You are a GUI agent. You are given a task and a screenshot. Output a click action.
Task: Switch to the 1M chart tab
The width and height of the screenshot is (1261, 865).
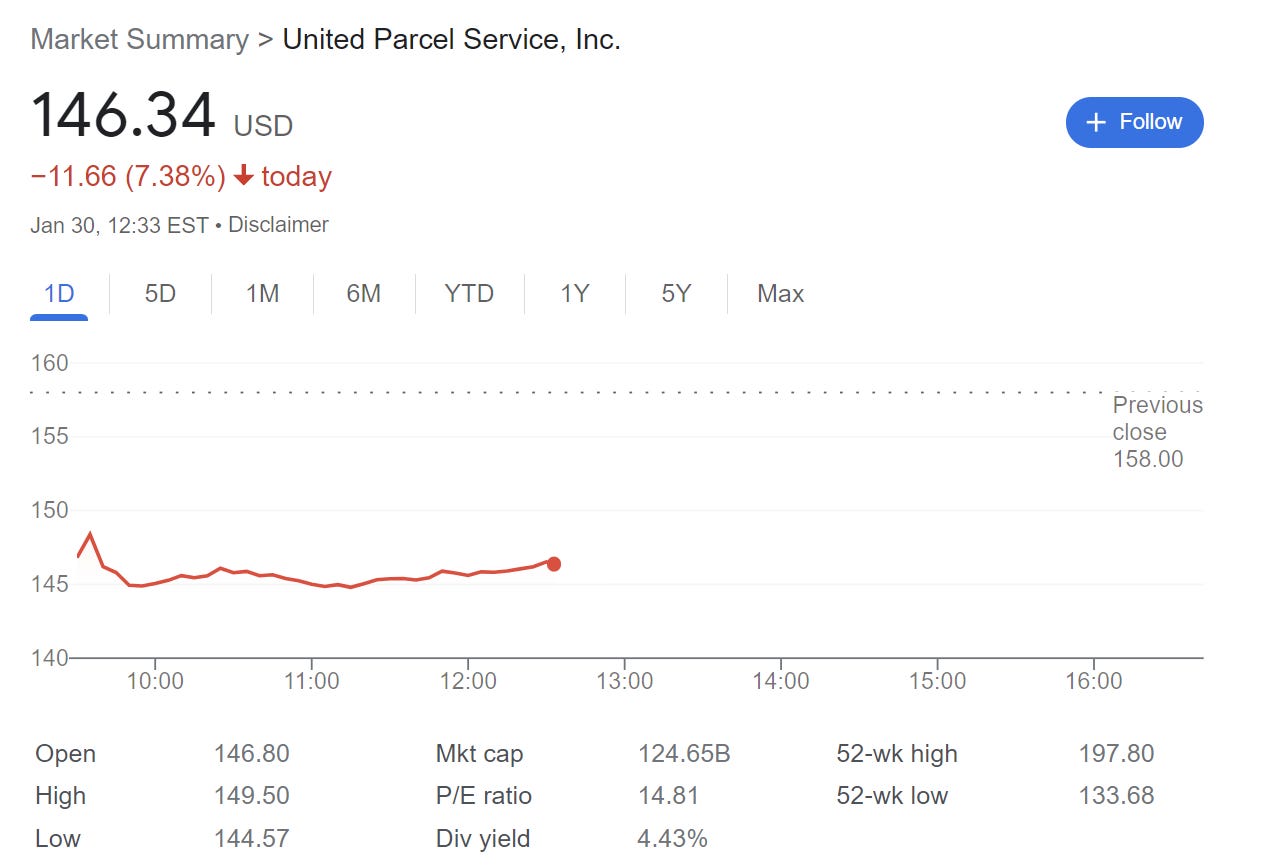coord(262,294)
